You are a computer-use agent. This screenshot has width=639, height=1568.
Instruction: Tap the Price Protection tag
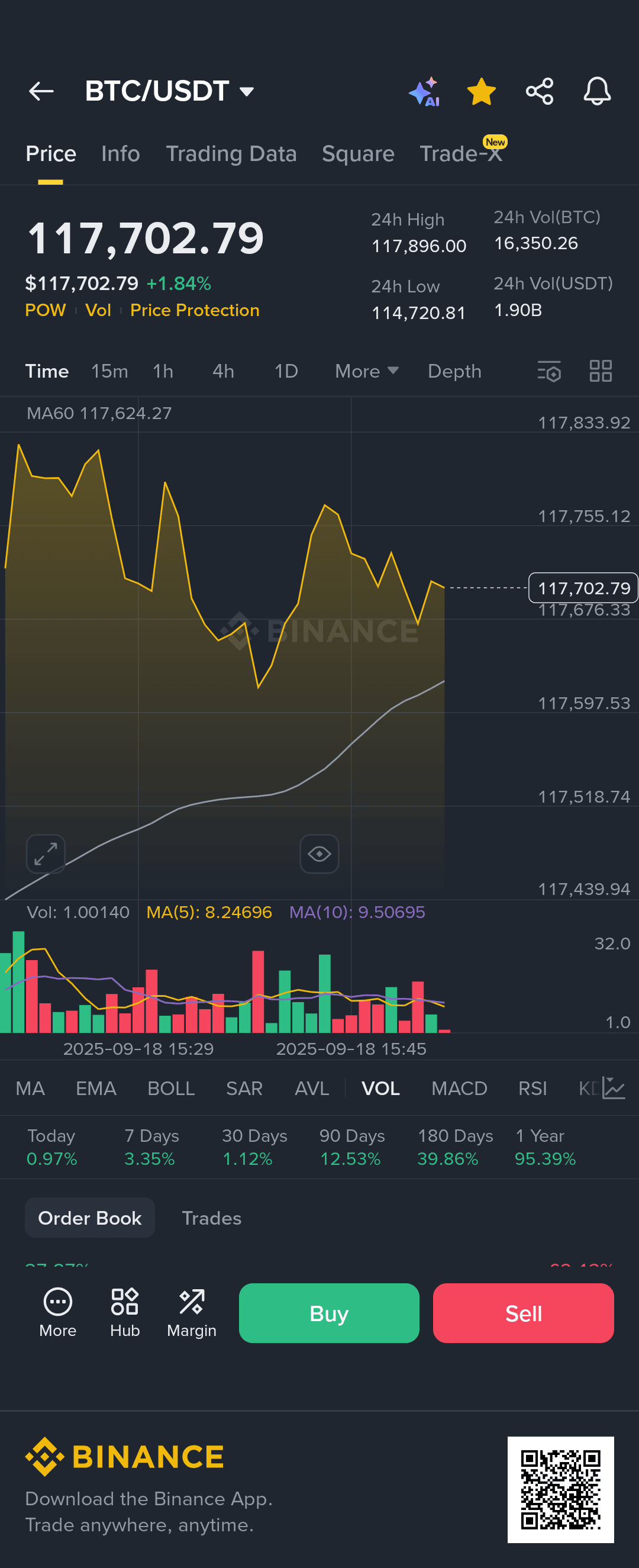(x=195, y=310)
